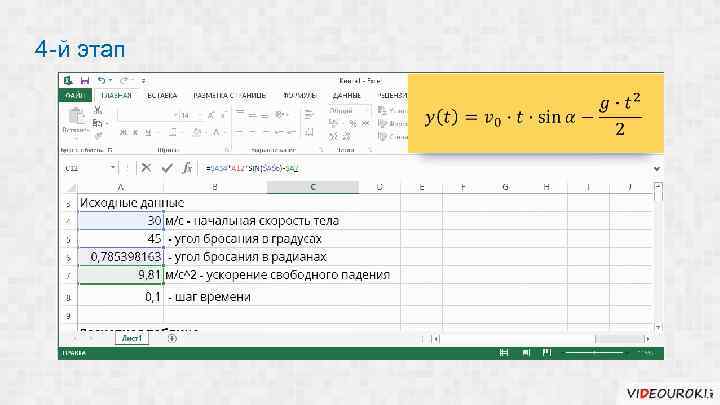Click the wrap text icon
The image size is (720, 405).
[x=309, y=115]
